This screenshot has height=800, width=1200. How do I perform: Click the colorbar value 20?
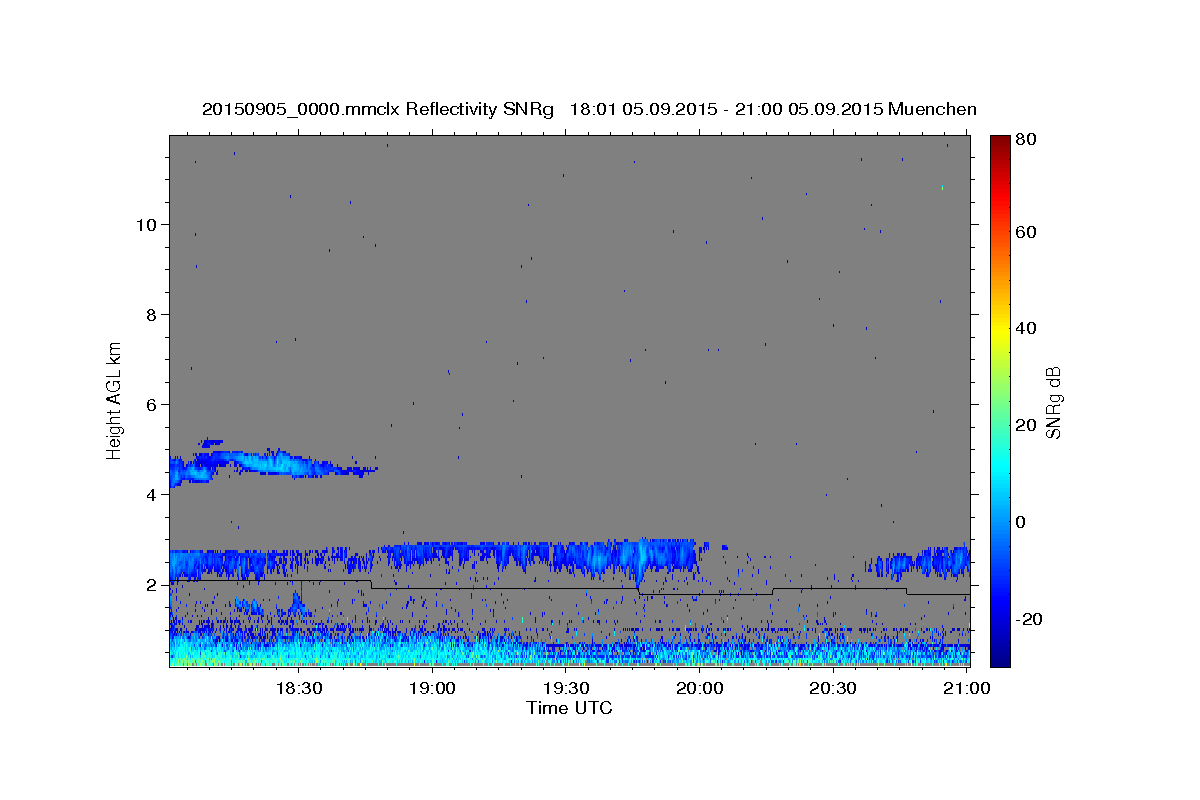[x=1026, y=425]
